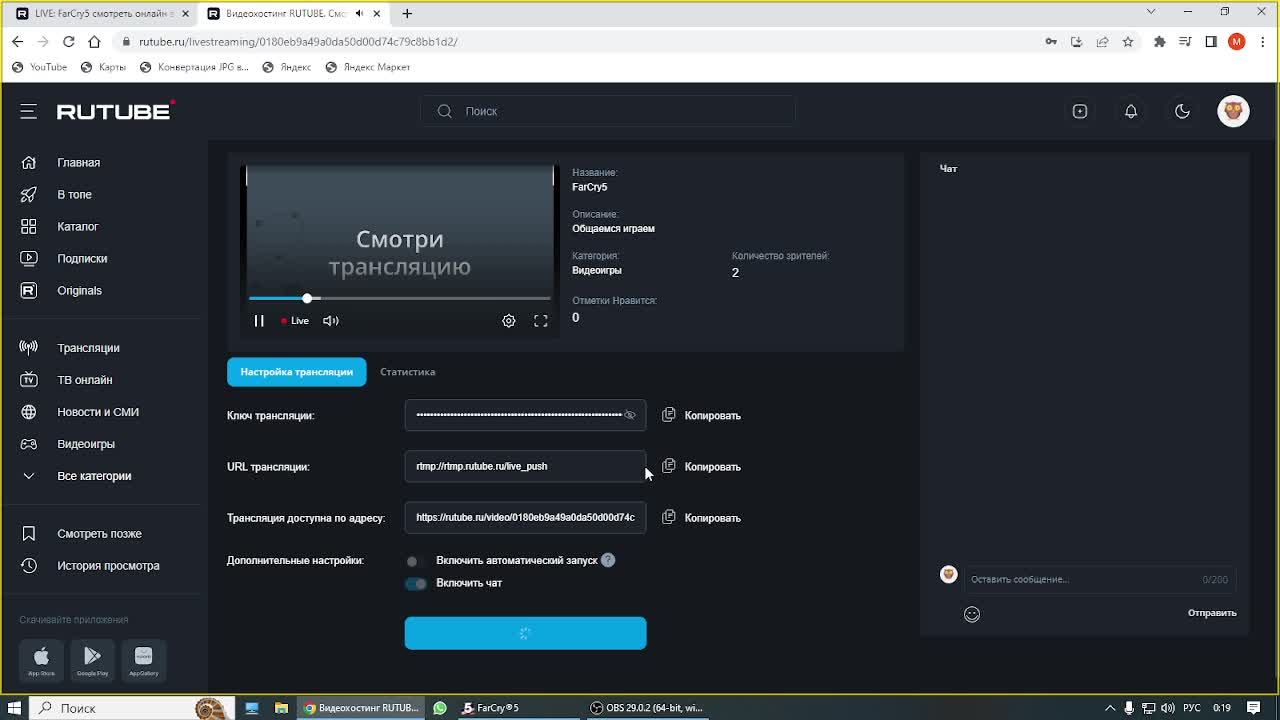The width and height of the screenshot is (1280, 720).
Task: Click the App Store download badge
Action: pyautogui.click(x=41, y=659)
